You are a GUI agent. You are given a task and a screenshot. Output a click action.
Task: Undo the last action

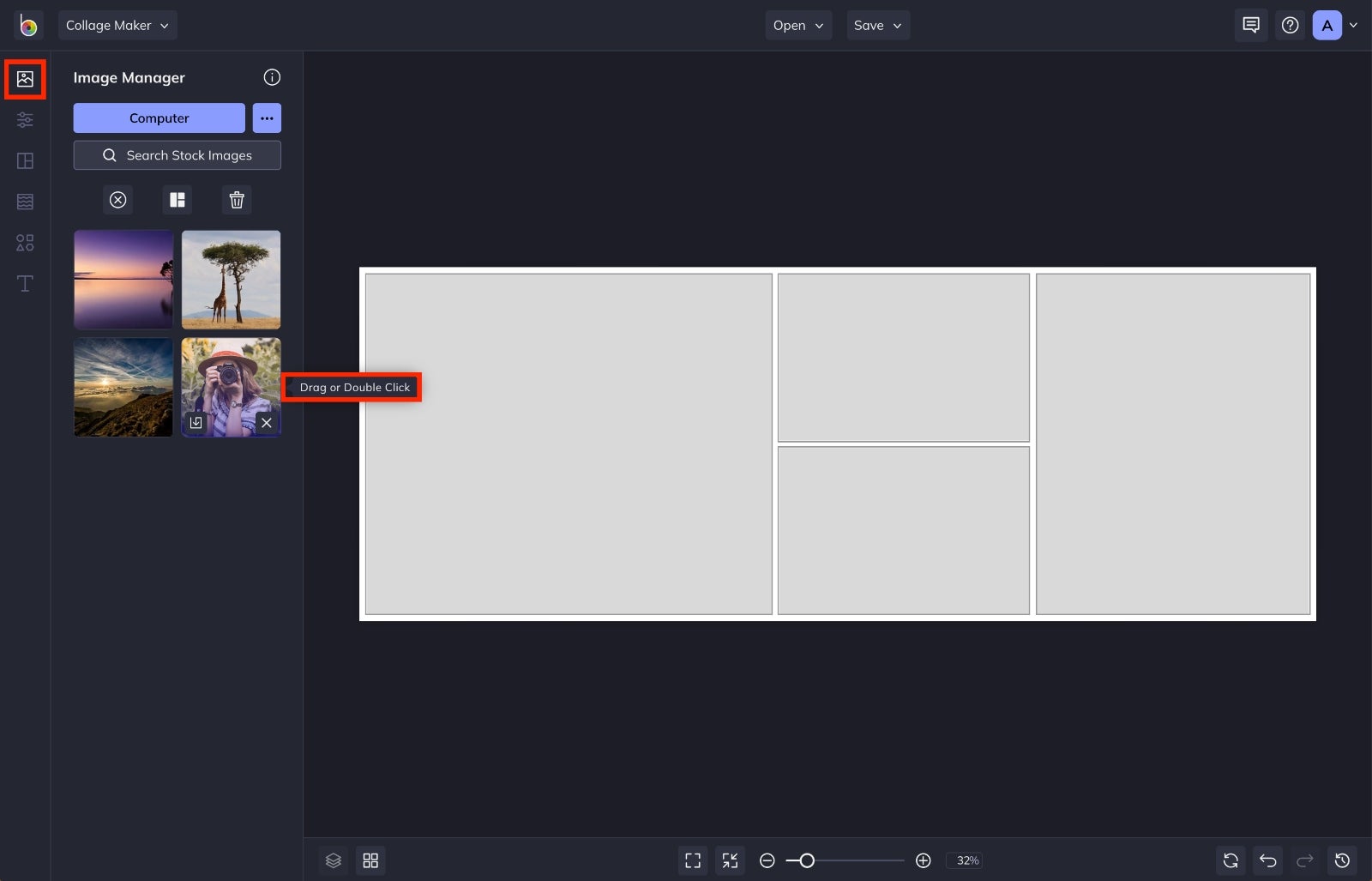tap(1268, 860)
